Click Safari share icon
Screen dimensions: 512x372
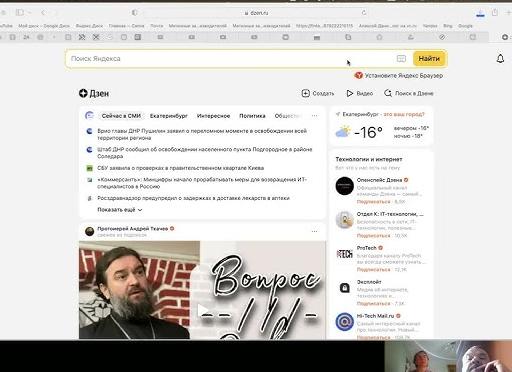[x=495, y=13]
